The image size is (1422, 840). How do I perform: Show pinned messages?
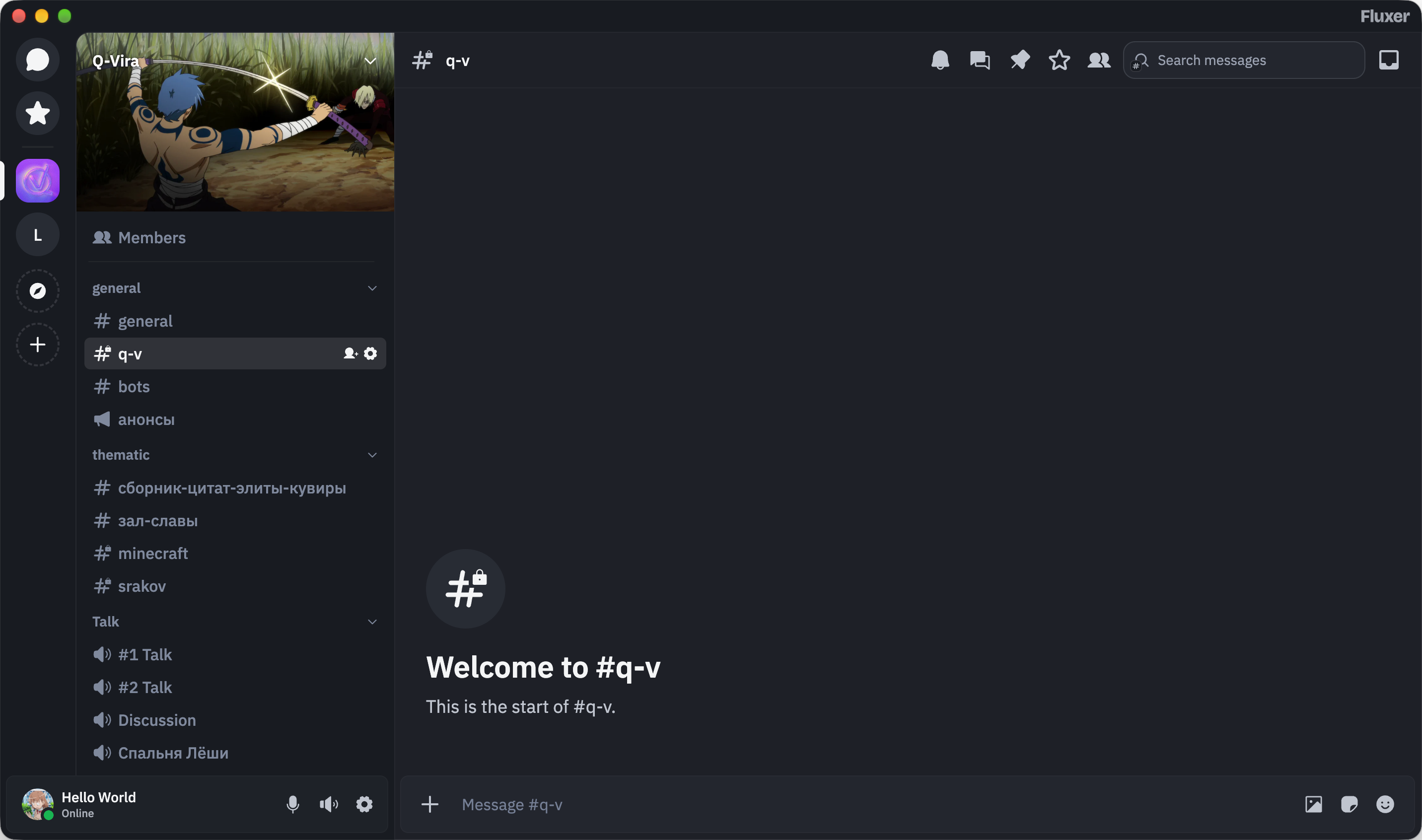(1019, 60)
